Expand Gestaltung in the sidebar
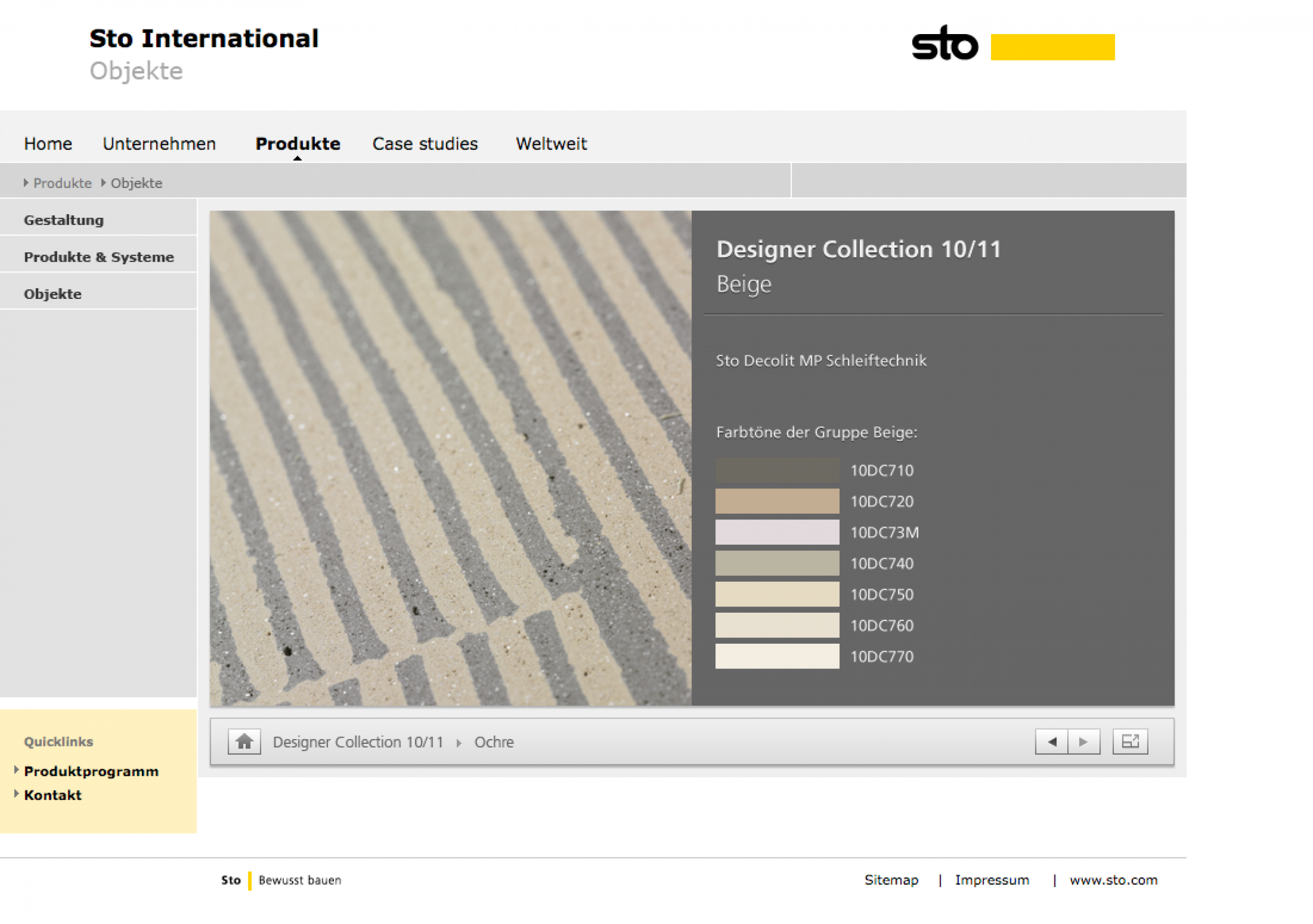Viewport: 1313px width, 924px height. pos(64,220)
